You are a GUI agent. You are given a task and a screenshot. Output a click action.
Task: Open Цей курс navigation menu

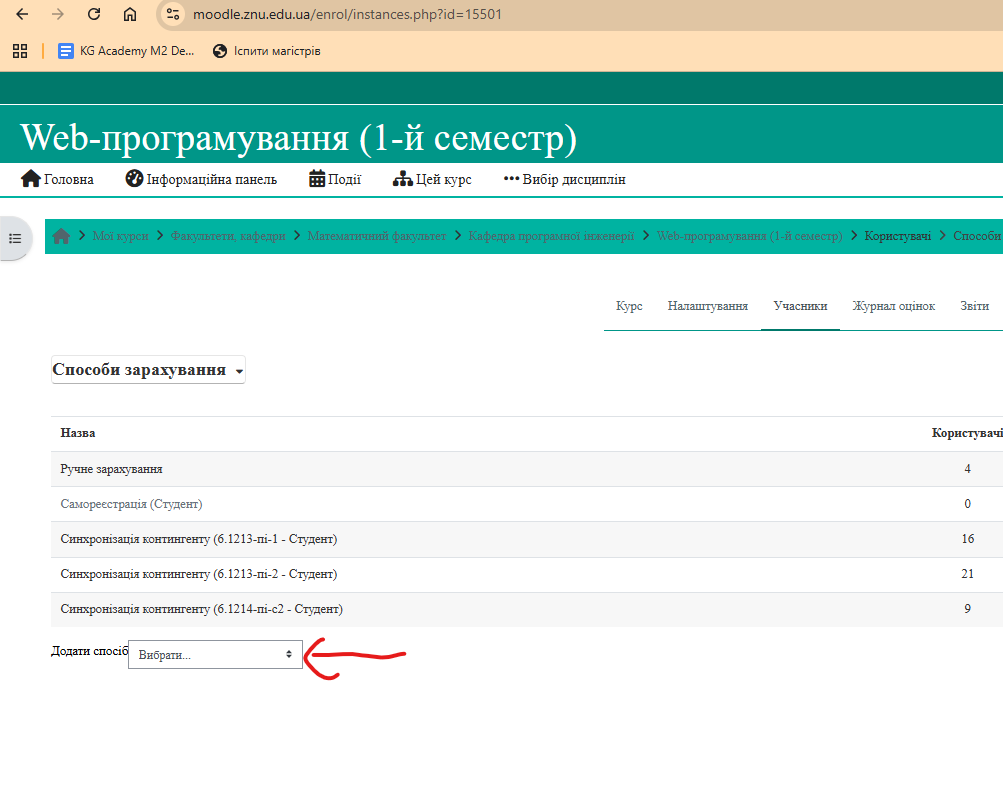[x=432, y=180]
